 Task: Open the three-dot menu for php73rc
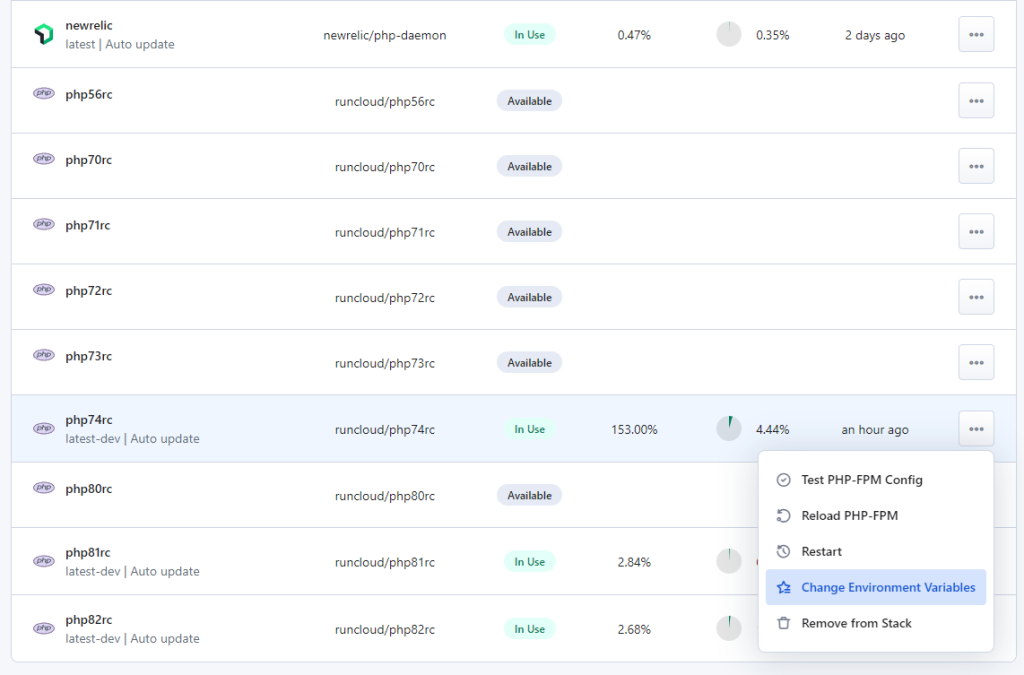pos(976,362)
